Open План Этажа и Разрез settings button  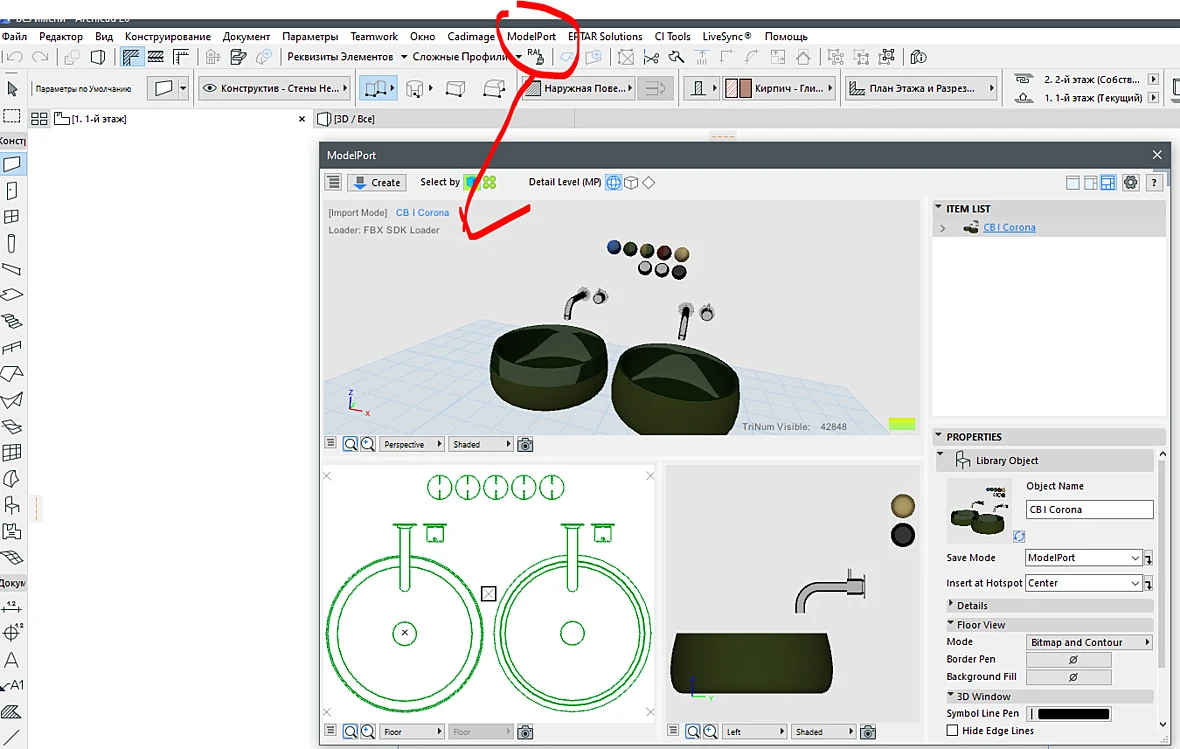922,88
